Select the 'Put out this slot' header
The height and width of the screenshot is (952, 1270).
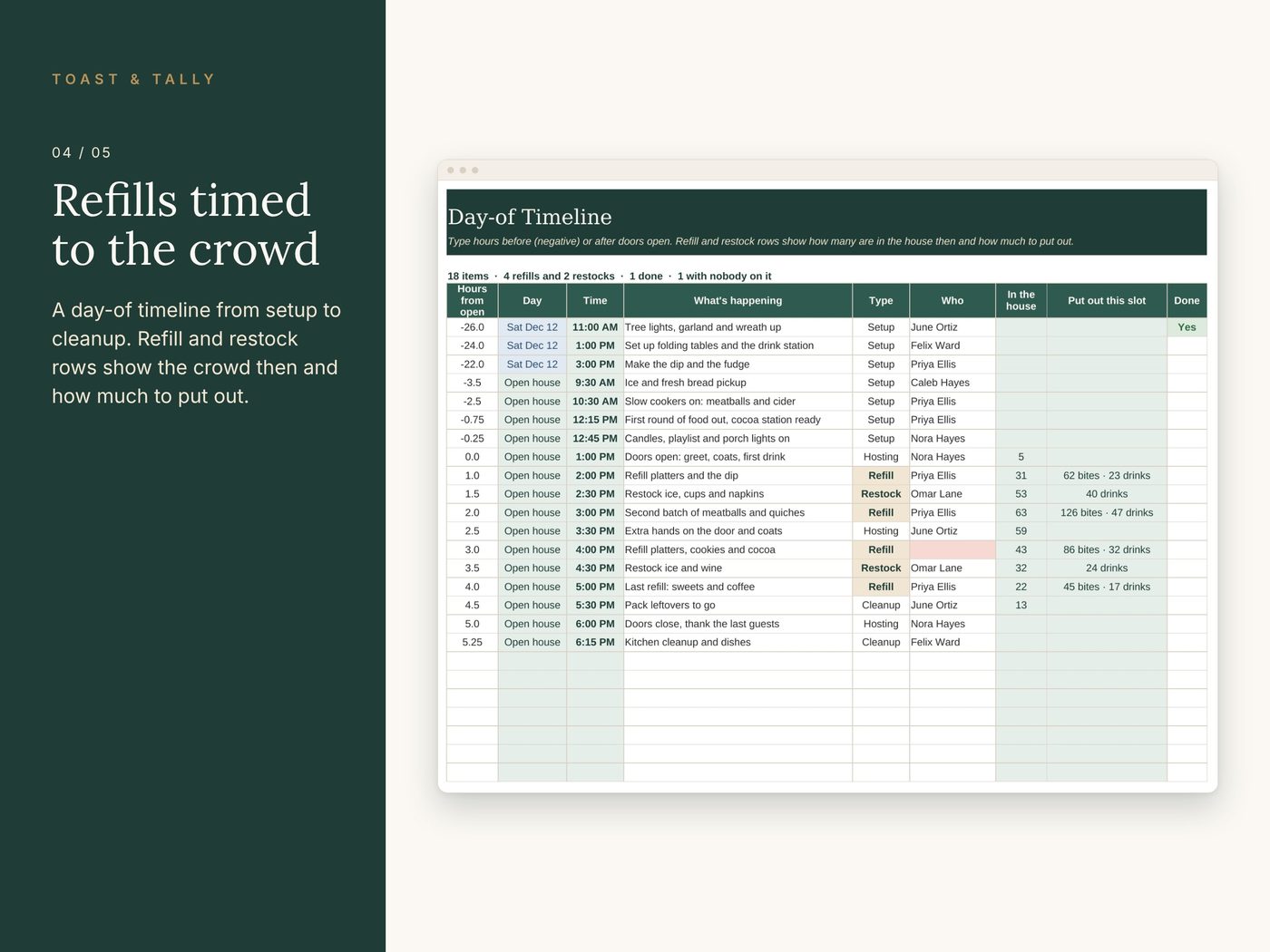click(x=1107, y=300)
